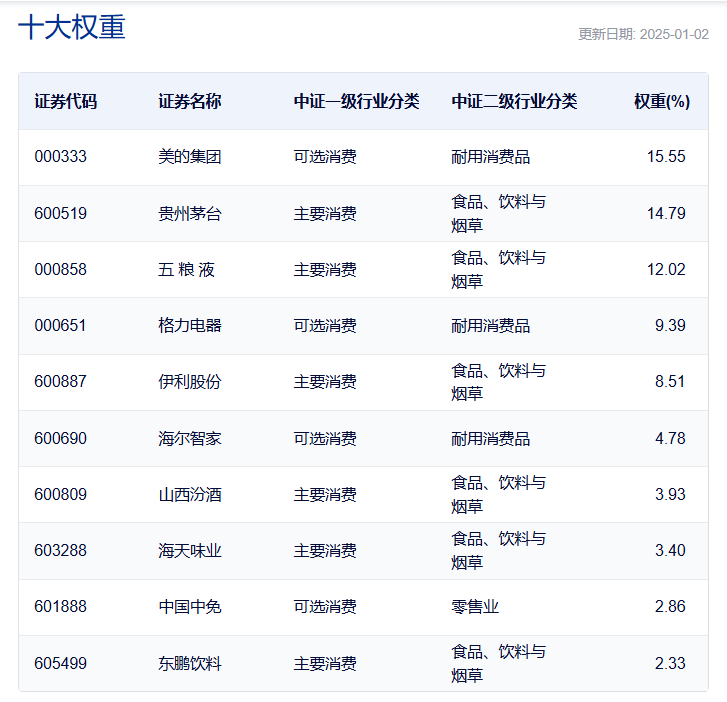Click the 海尔智家 security name
Screen dimensions: 727x702
click(x=190, y=439)
